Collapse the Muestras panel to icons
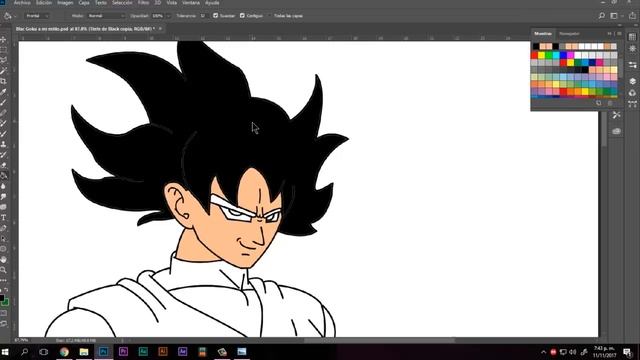Image resolution: width=640 pixels, height=360 pixels. (x=609, y=33)
